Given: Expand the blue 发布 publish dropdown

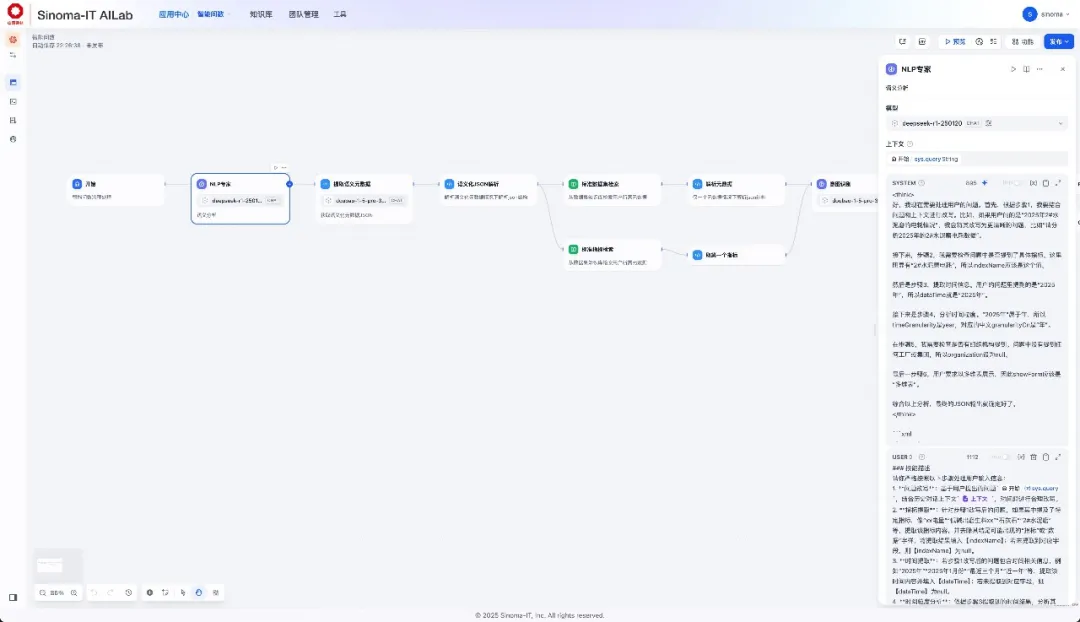Looking at the screenshot, I should [1058, 42].
